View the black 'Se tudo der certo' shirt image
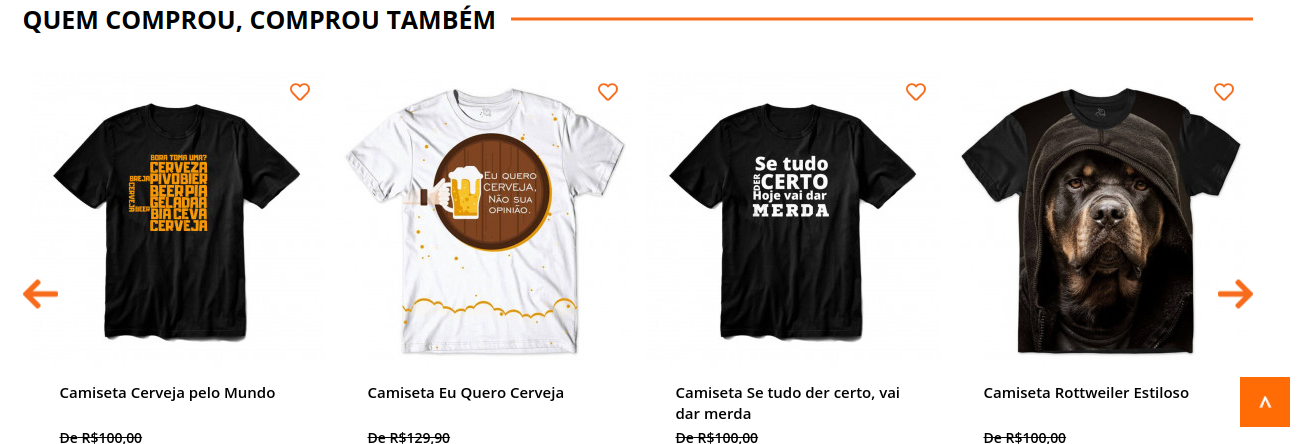 coord(792,216)
